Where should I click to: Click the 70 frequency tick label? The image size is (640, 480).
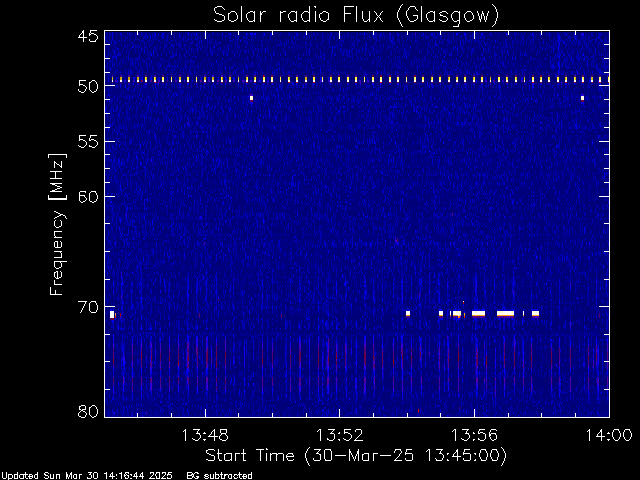(88, 307)
